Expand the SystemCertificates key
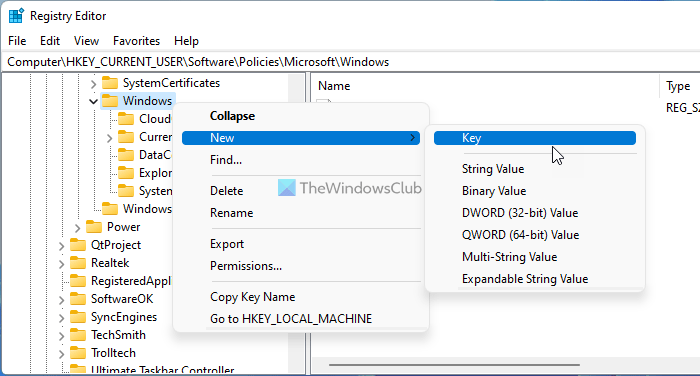 tap(93, 84)
